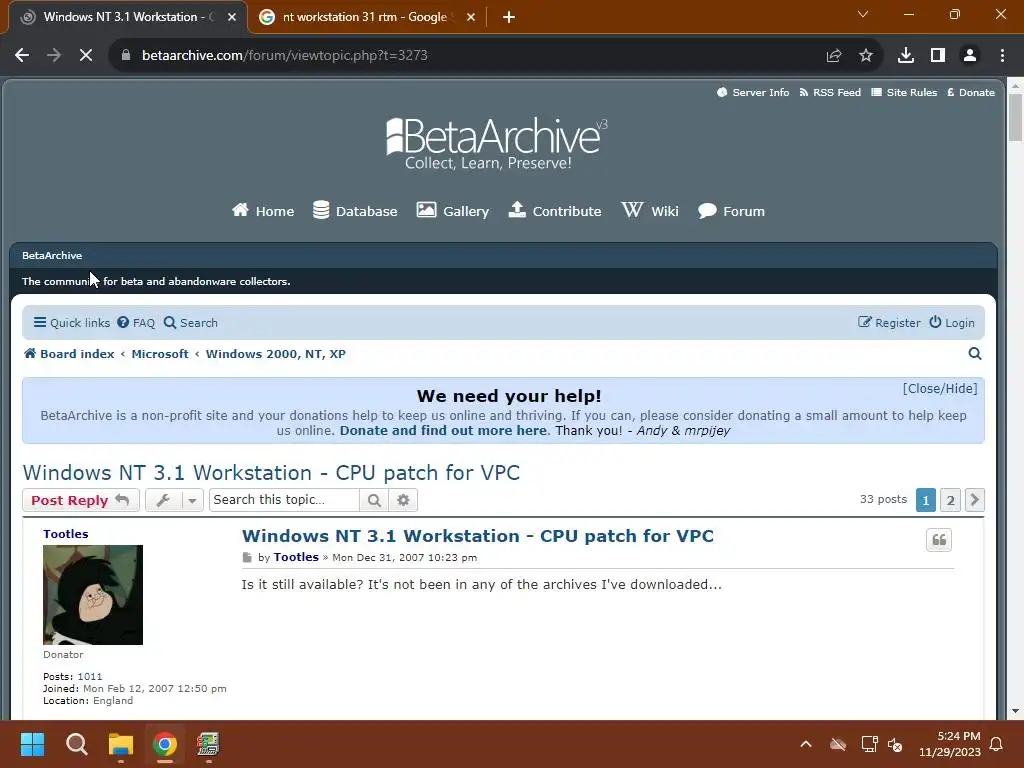Go to next page arrow

974,500
